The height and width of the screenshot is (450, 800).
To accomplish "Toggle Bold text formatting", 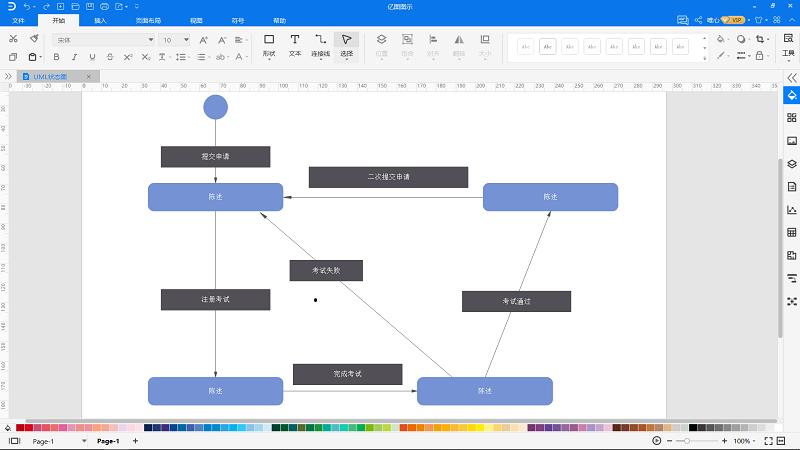I will pos(56,57).
